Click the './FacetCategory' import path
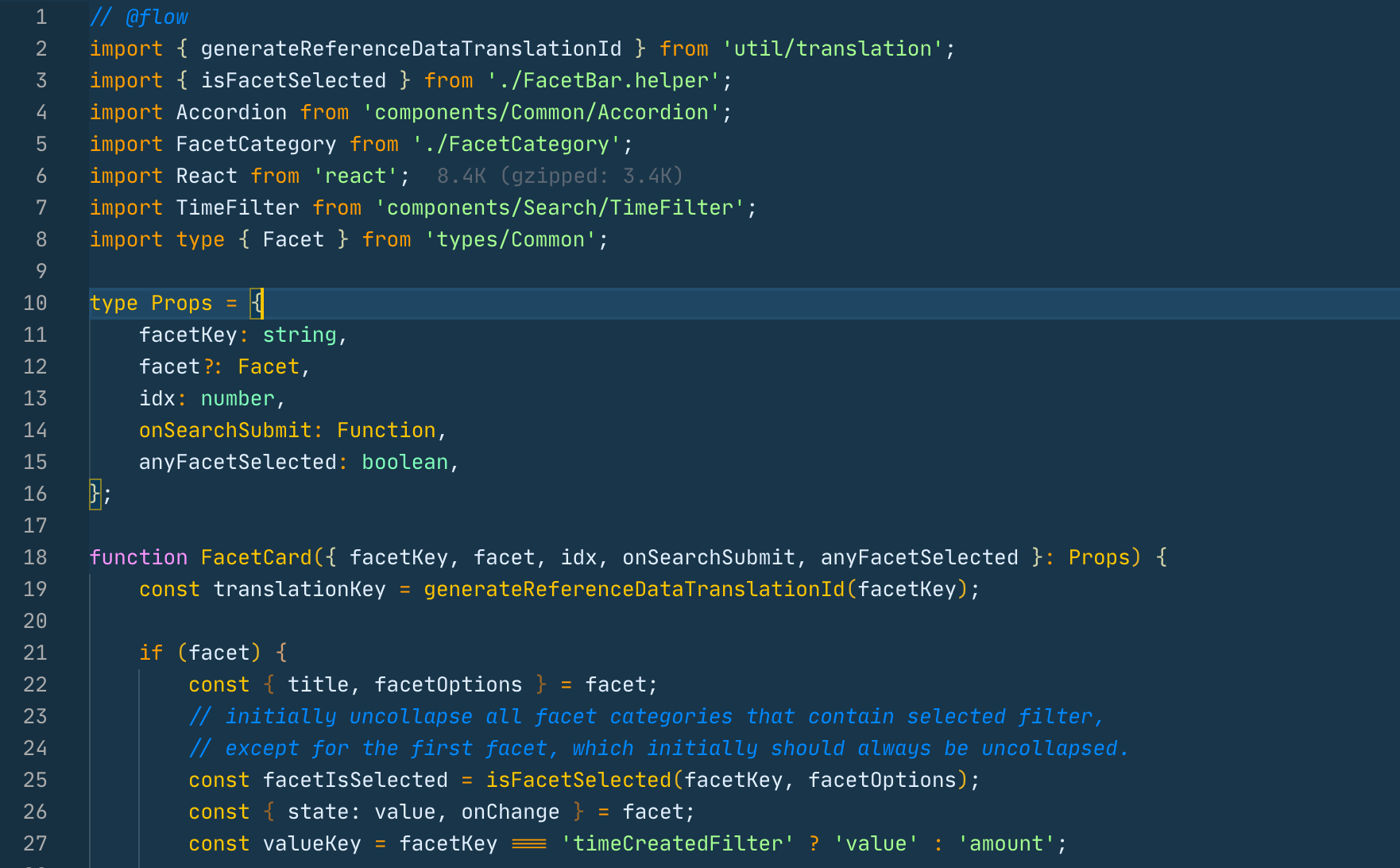 tap(516, 144)
